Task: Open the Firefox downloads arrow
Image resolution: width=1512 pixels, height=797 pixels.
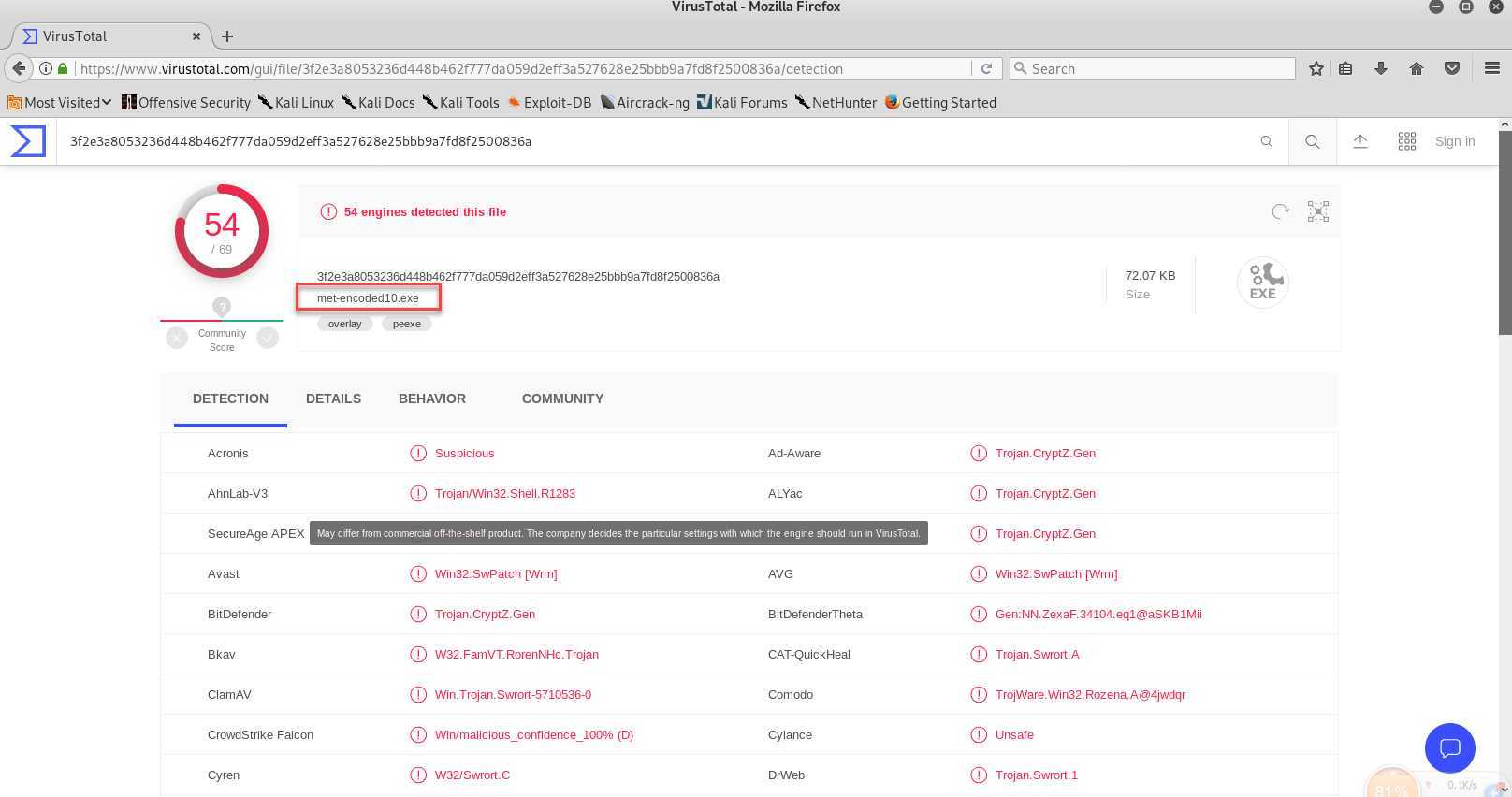Action: pyautogui.click(x=1381, y=68)
